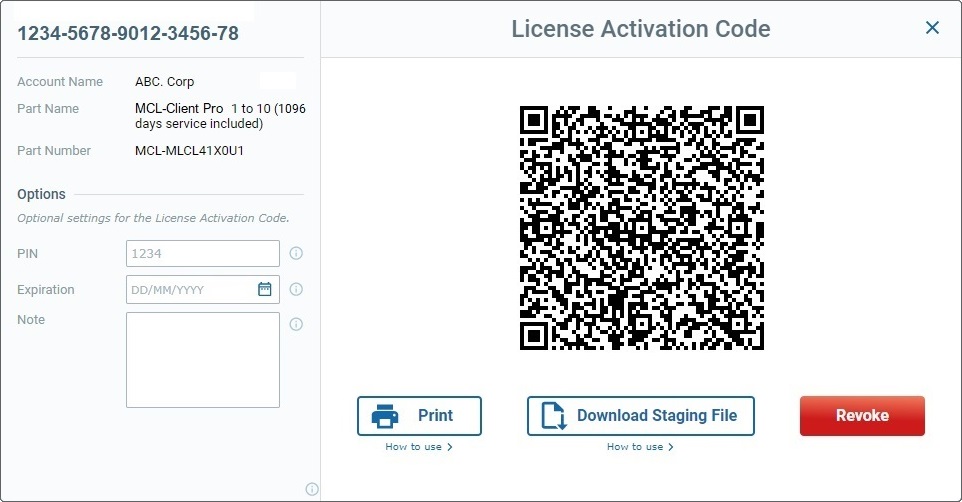Click the 'Options' section heading
Image resolution: width=962 pixels, height=502 pixels.
click(41, 194)
